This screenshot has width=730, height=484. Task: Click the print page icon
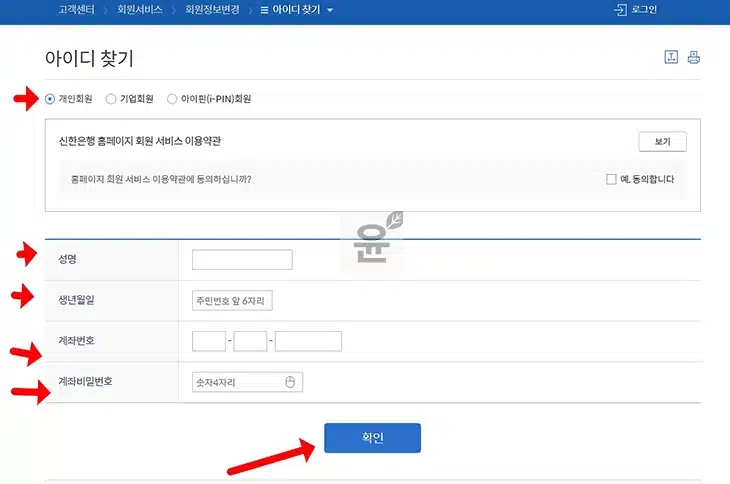[x=694, y=57]
